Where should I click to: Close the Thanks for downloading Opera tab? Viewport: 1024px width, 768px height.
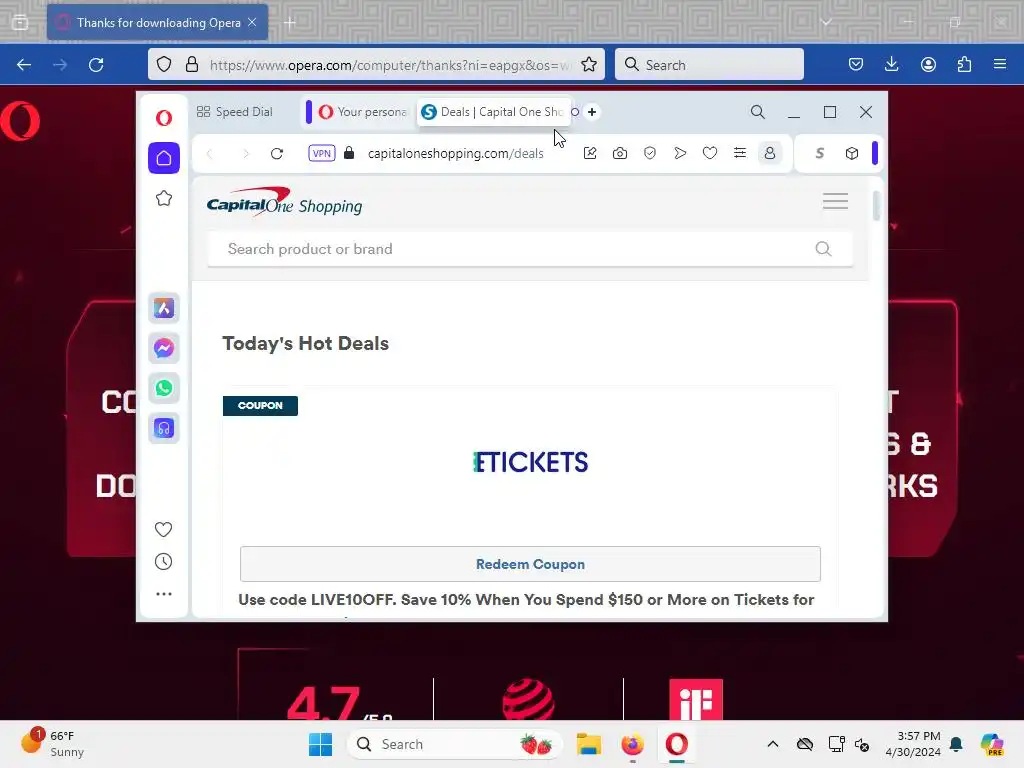[x=252, y=22]
